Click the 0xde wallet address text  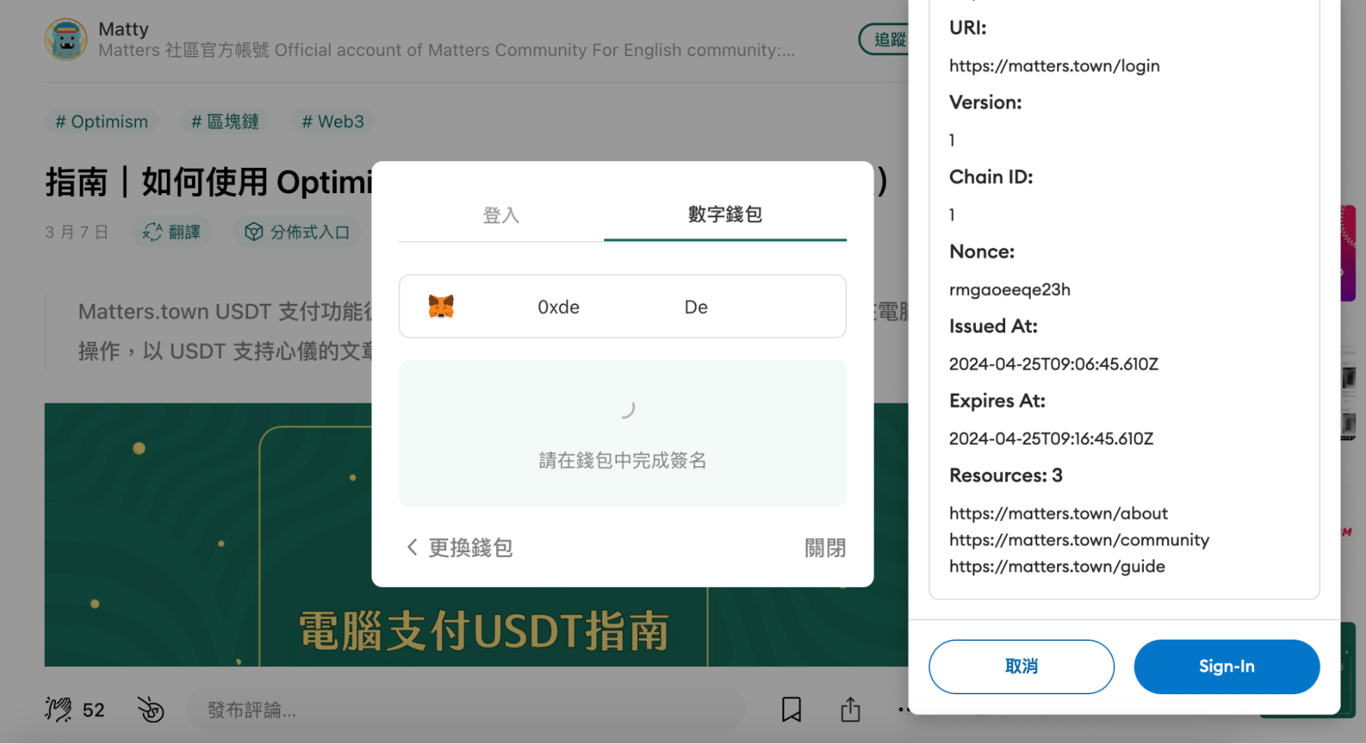(558, 307)
